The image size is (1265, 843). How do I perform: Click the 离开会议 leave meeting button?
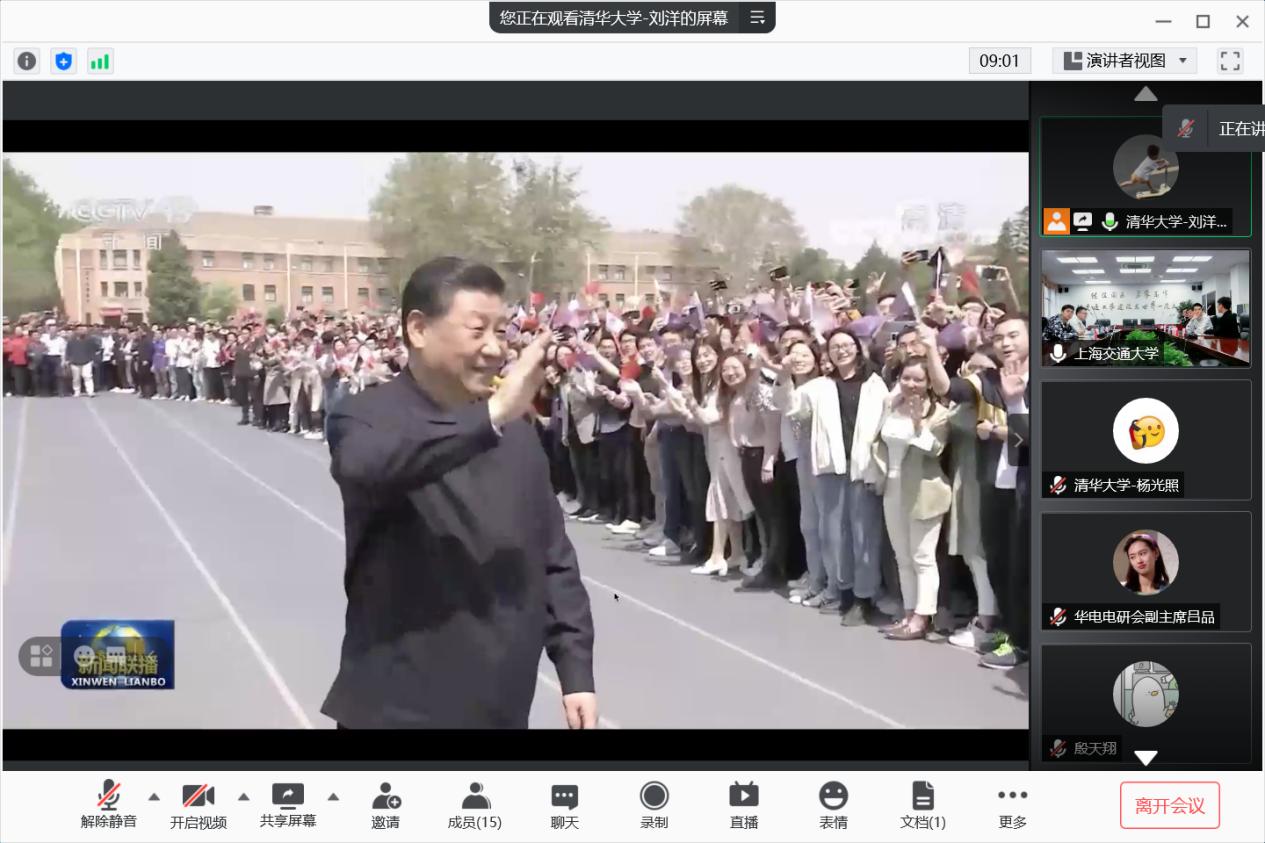point(1170,806)
